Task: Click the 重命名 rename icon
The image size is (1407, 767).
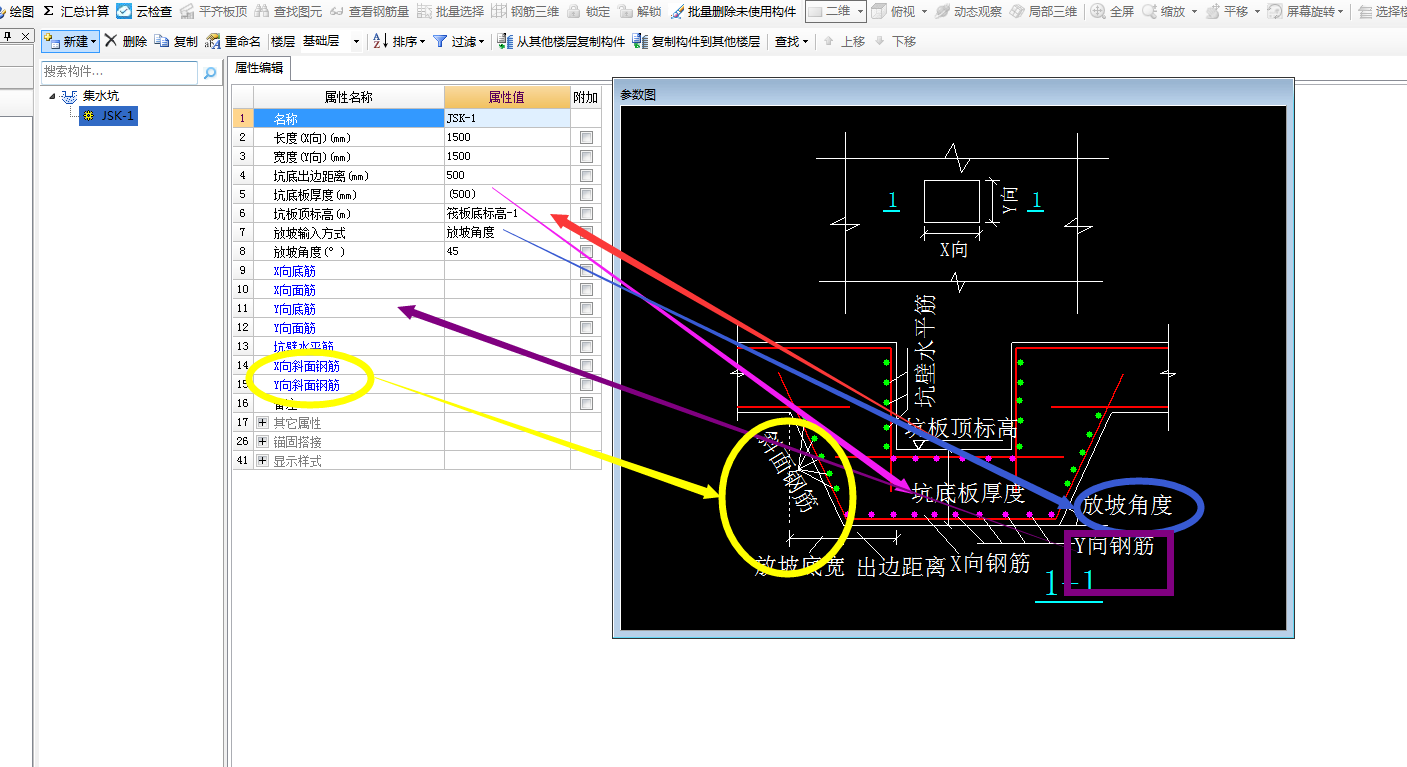Action: [213, 41]
